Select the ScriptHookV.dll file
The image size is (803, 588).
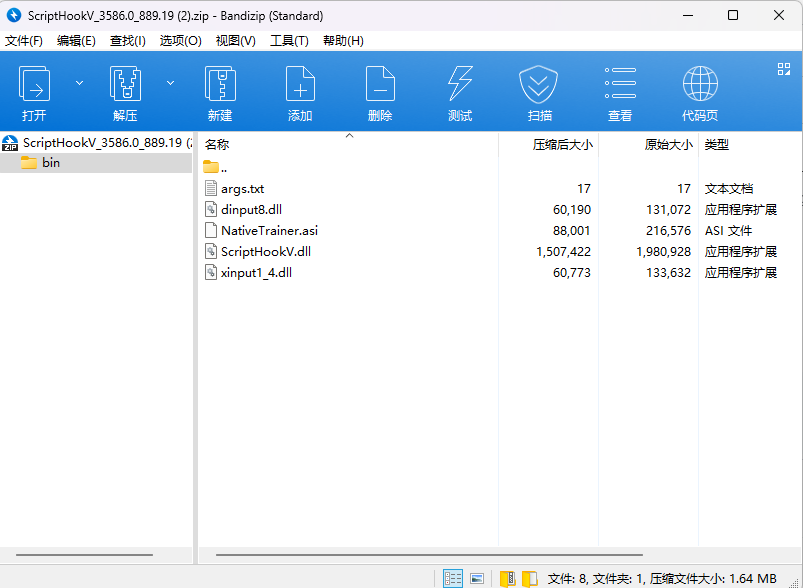pos(266,252)
